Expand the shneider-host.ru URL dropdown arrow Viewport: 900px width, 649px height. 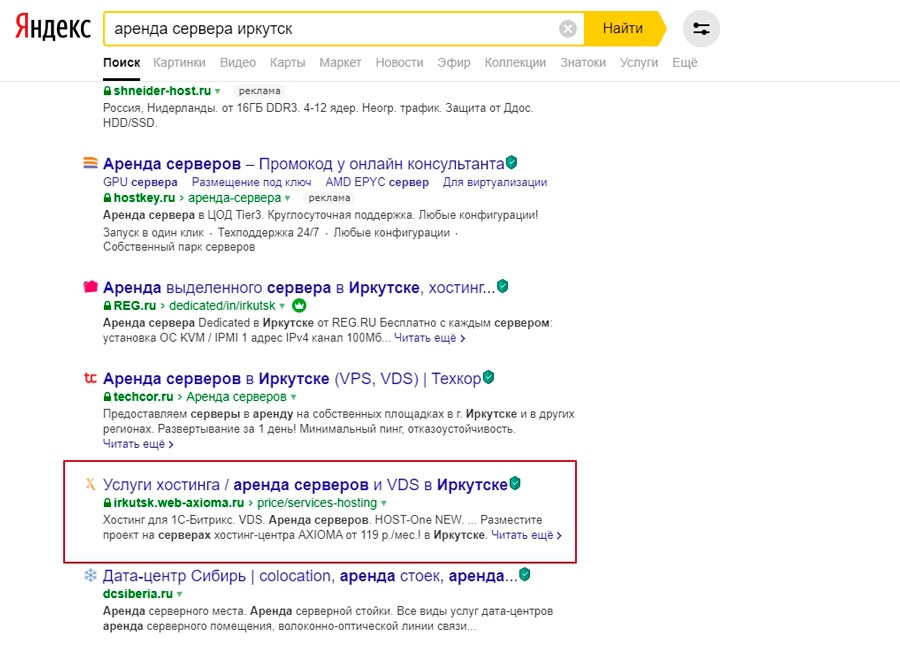coord(218,91)
